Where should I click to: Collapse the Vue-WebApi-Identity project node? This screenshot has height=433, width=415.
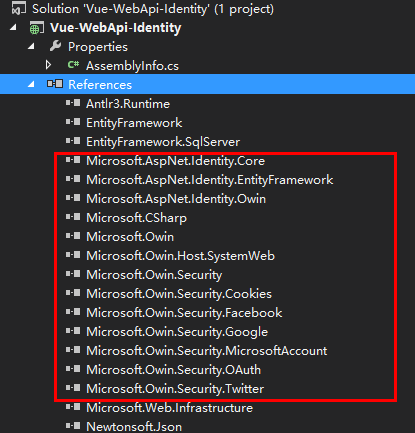[13, 28]
